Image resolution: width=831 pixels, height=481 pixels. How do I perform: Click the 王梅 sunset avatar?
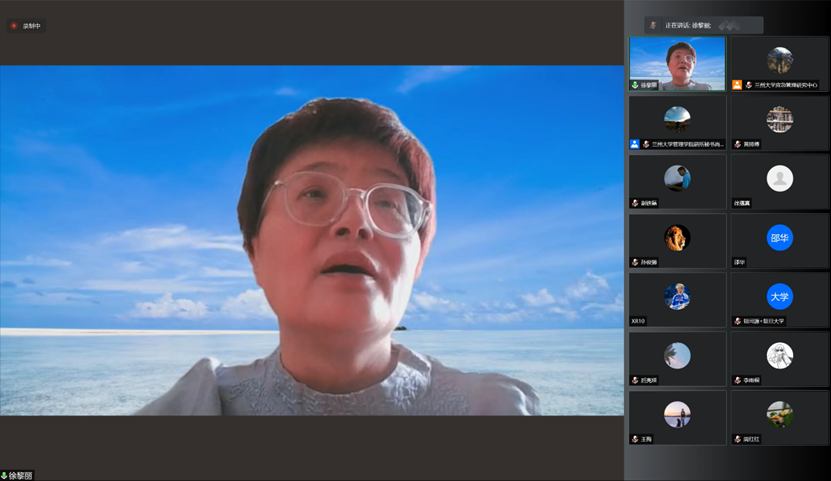pos(677,413)
